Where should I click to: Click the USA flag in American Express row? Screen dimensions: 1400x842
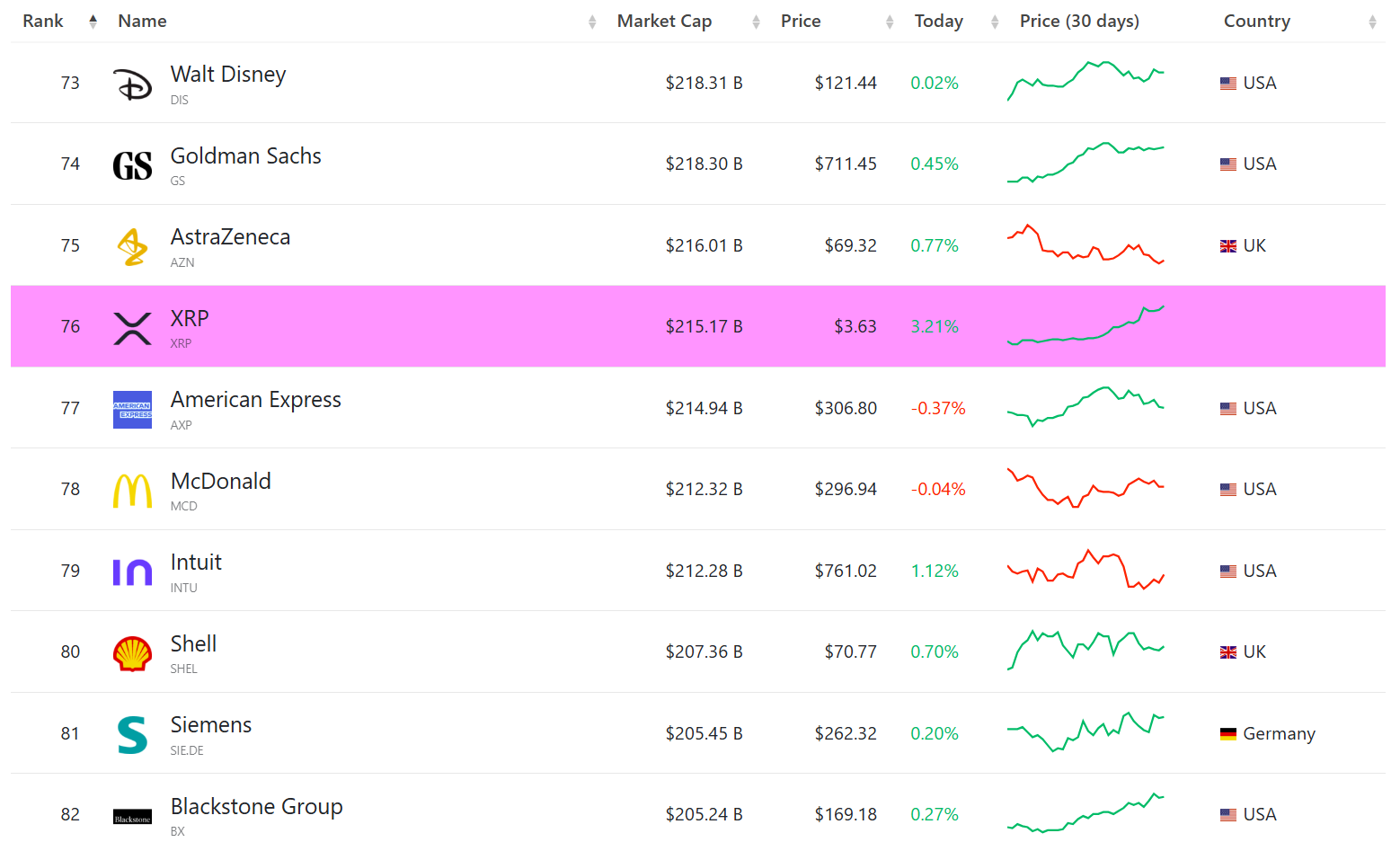click(x=1228, y=409)
